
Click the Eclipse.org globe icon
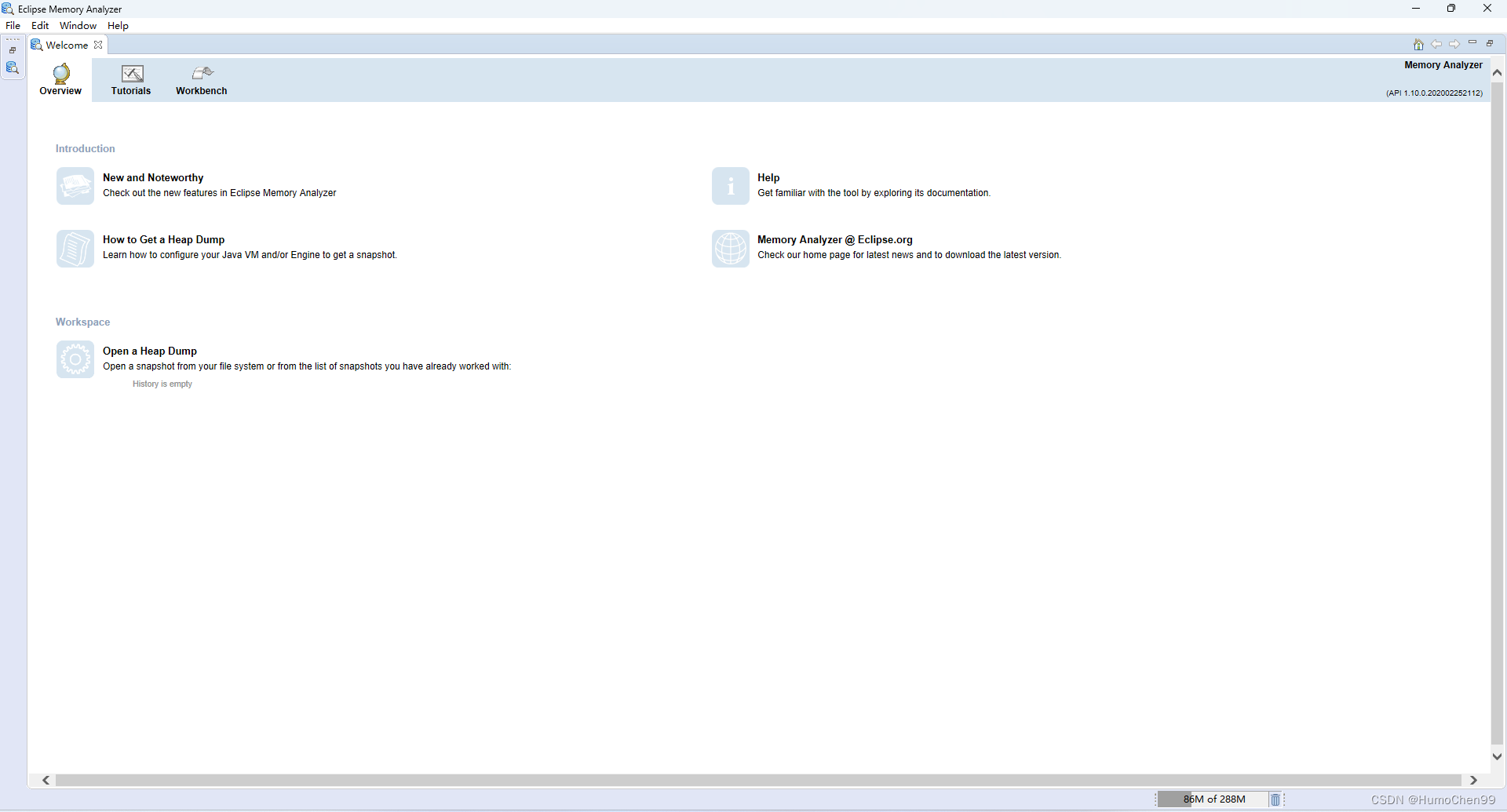click(731, 248)
